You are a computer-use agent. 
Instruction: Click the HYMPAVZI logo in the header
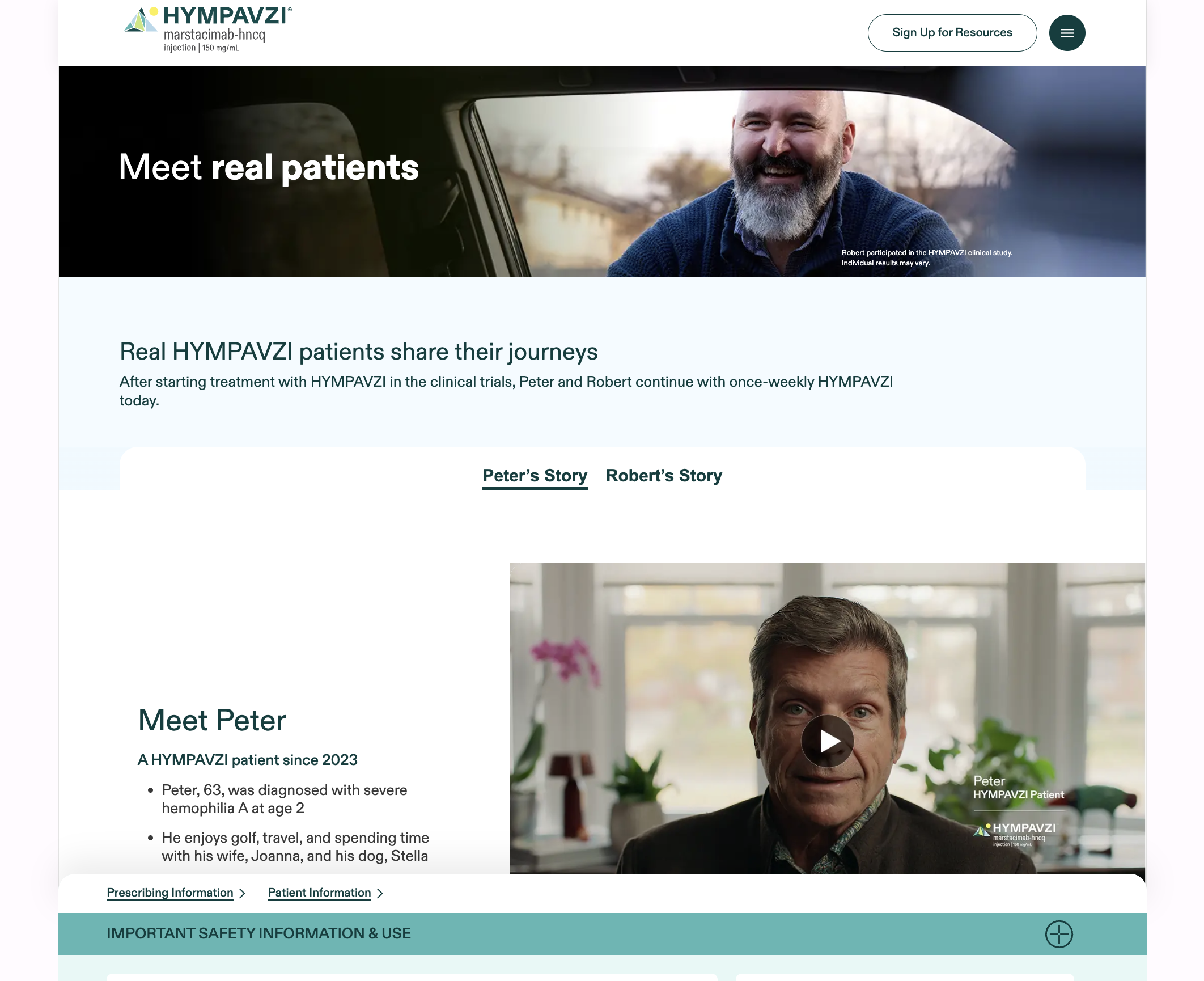208,29
